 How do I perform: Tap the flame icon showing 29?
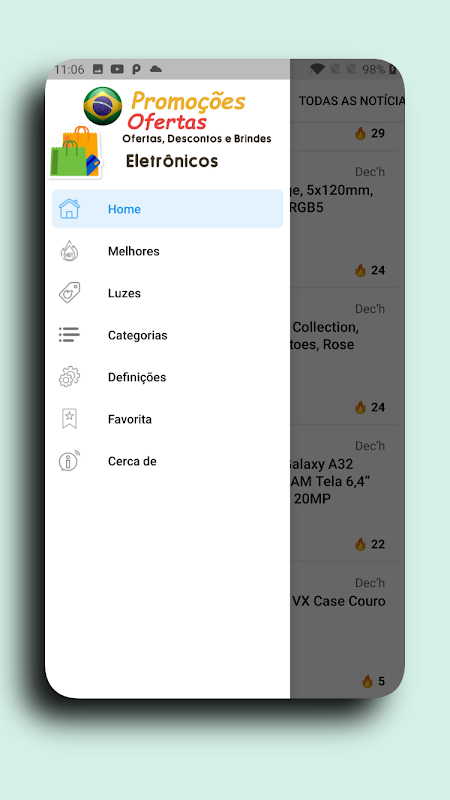point(361,134)
